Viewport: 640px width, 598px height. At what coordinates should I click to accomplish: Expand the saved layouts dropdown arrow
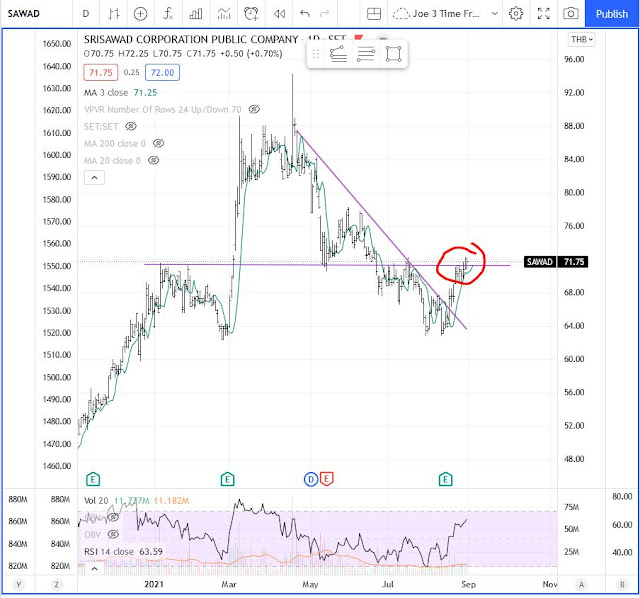(494, 13)
